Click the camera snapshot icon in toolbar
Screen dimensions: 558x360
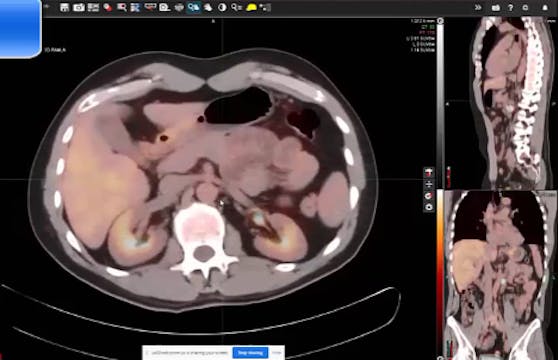click(79, 7)
